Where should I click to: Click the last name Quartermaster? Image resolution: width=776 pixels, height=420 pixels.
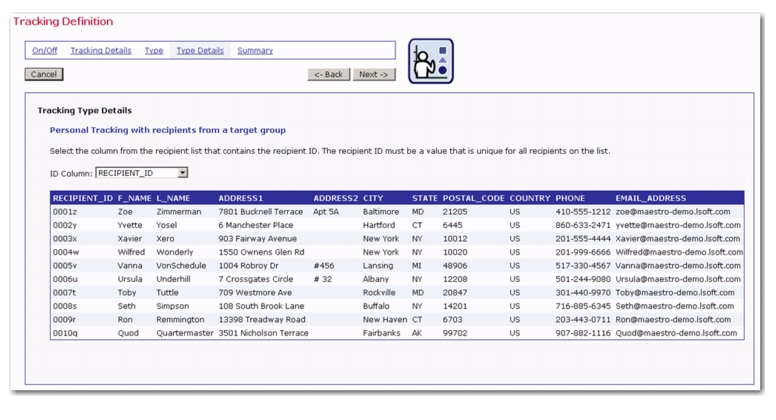point(185,333)
